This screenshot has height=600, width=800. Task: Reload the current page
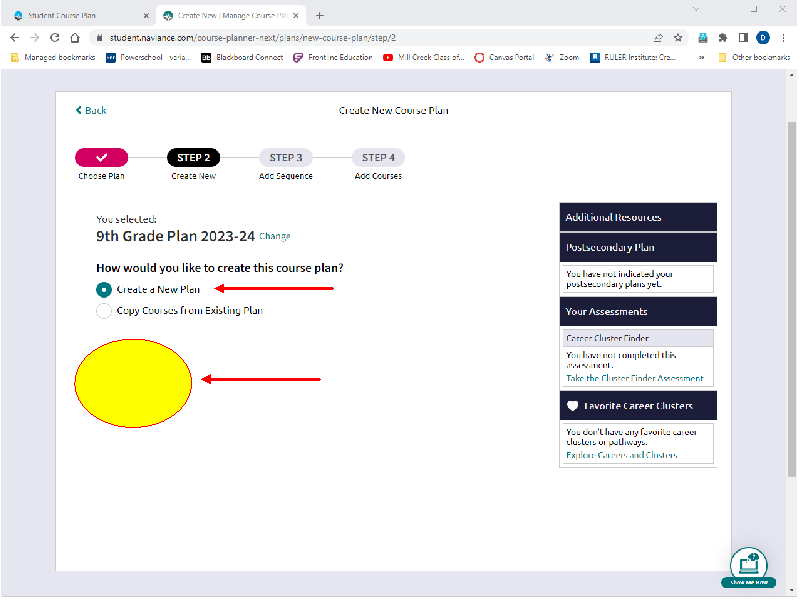point(55,38)
